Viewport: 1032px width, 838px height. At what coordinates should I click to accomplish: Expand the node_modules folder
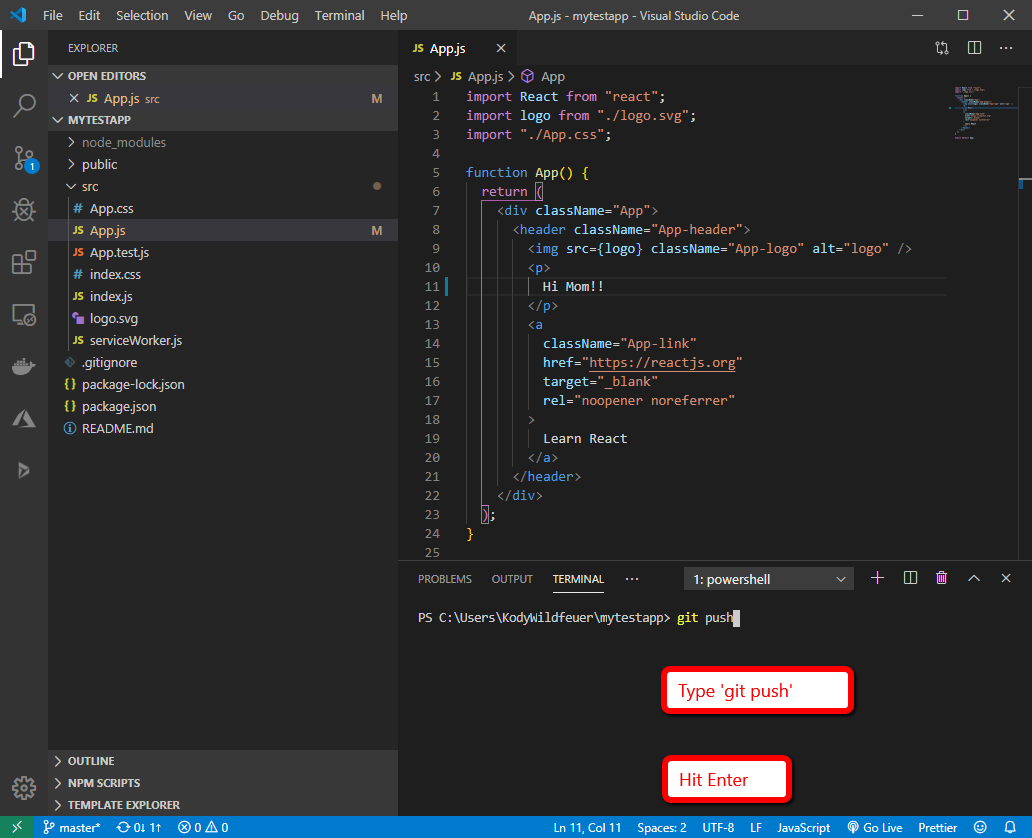(x=123, y=142)
